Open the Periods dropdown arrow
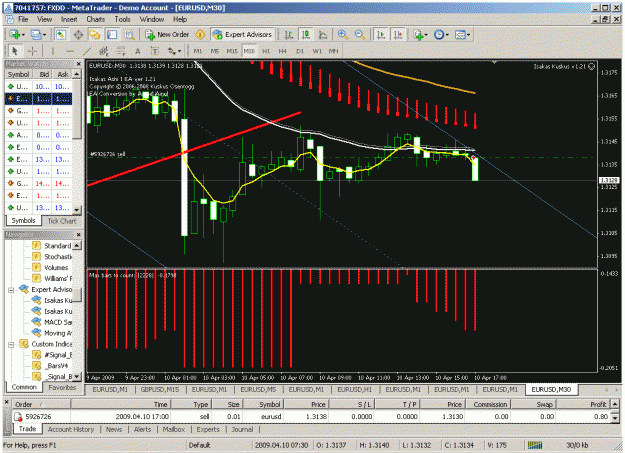 [x=447, y=35]
